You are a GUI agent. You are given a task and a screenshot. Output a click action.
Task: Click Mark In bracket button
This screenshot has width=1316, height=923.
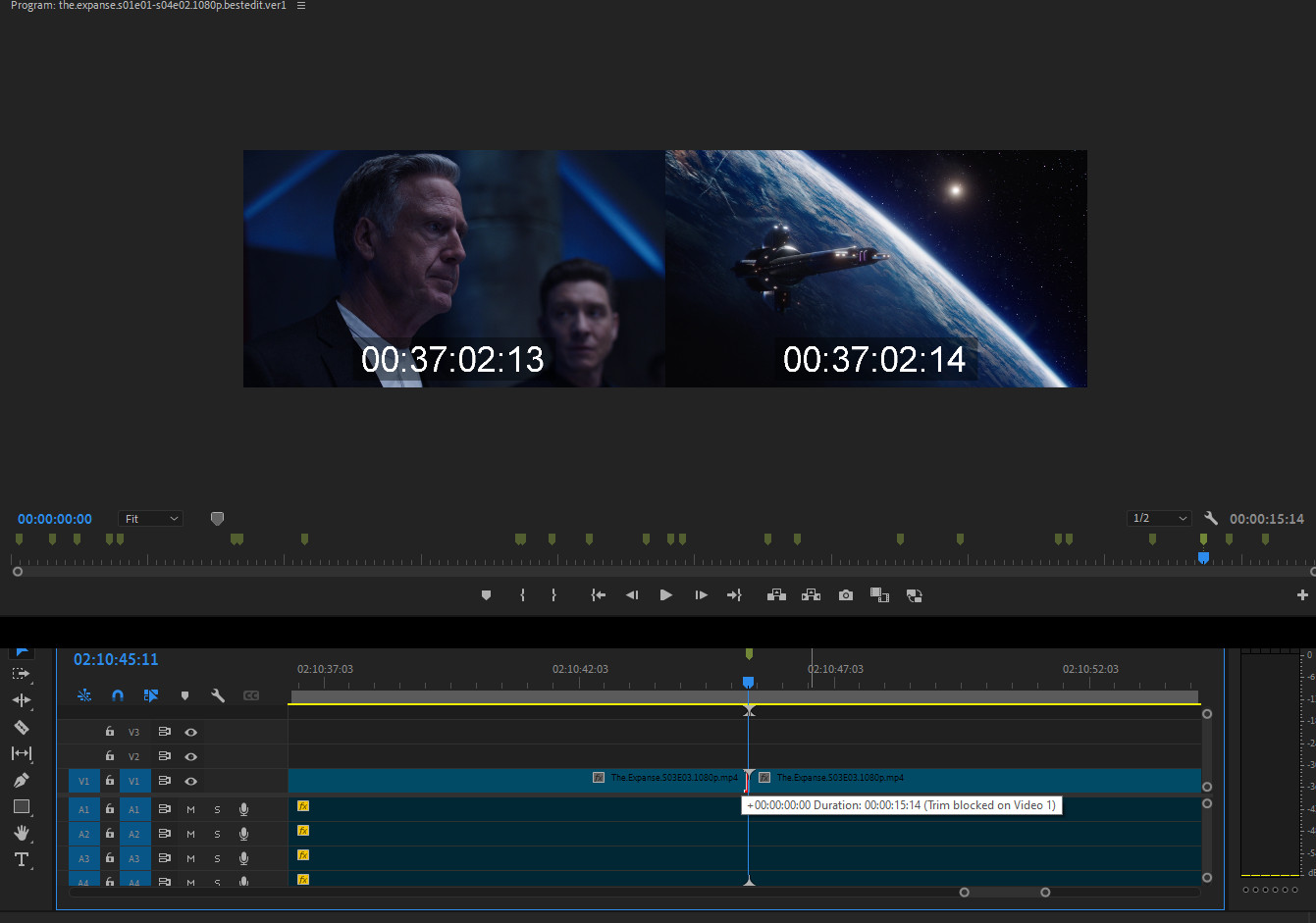coord(522,595)
